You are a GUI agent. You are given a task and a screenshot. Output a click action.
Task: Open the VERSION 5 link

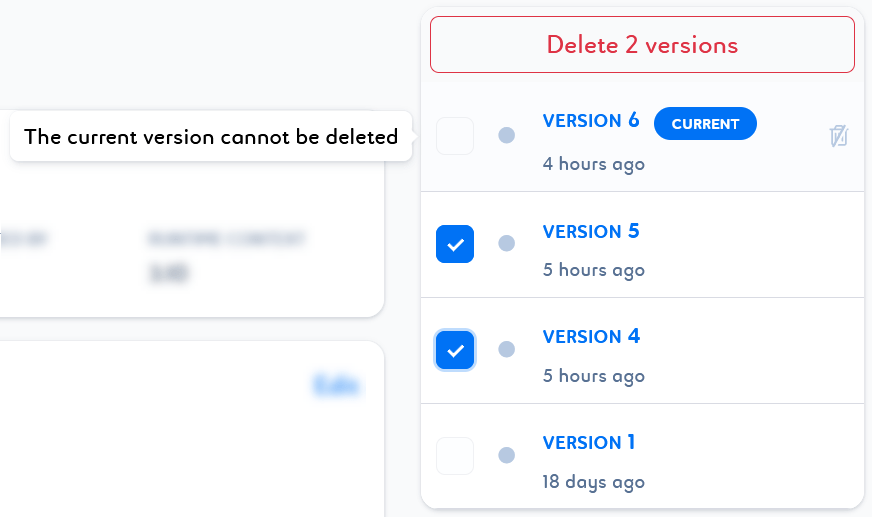click(x=591, y=231)
